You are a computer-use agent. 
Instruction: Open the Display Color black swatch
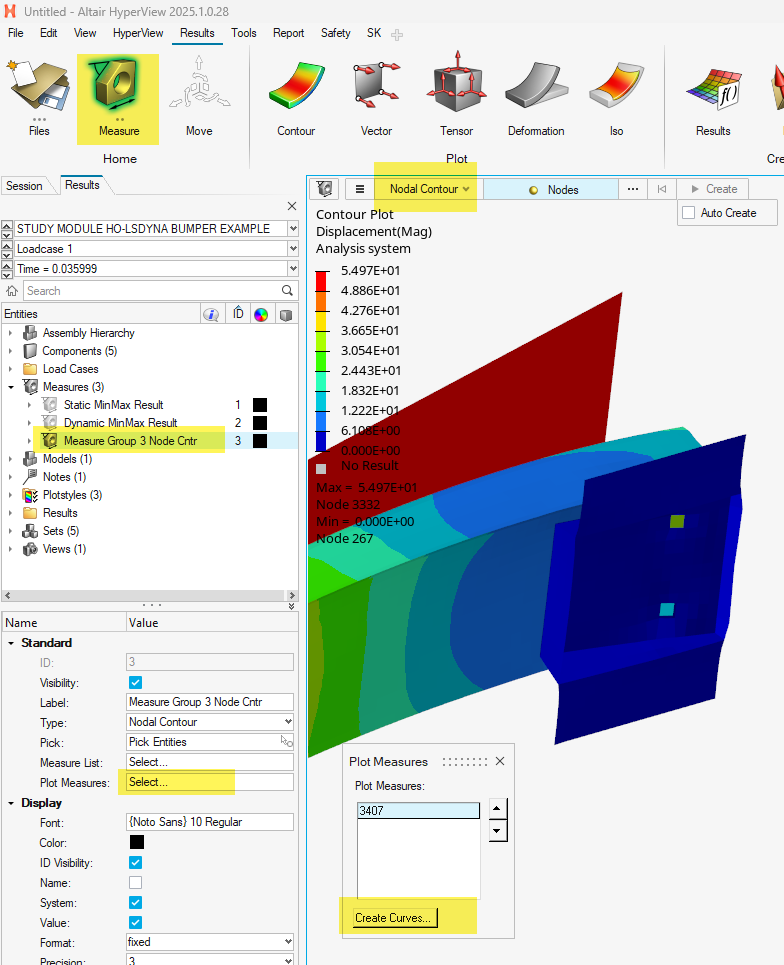pyautogui.click(x=137, y=842)
